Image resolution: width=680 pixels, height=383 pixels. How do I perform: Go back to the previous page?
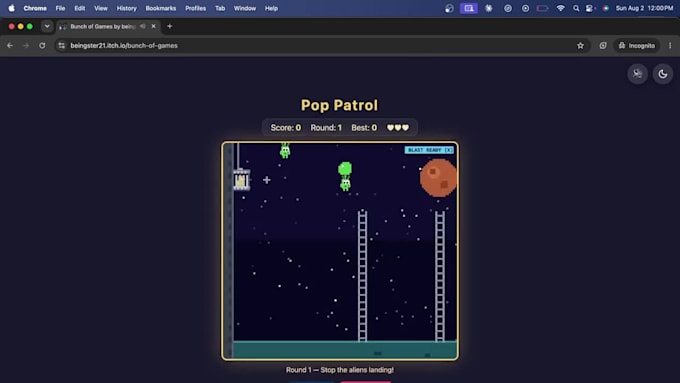click(10, 46)
